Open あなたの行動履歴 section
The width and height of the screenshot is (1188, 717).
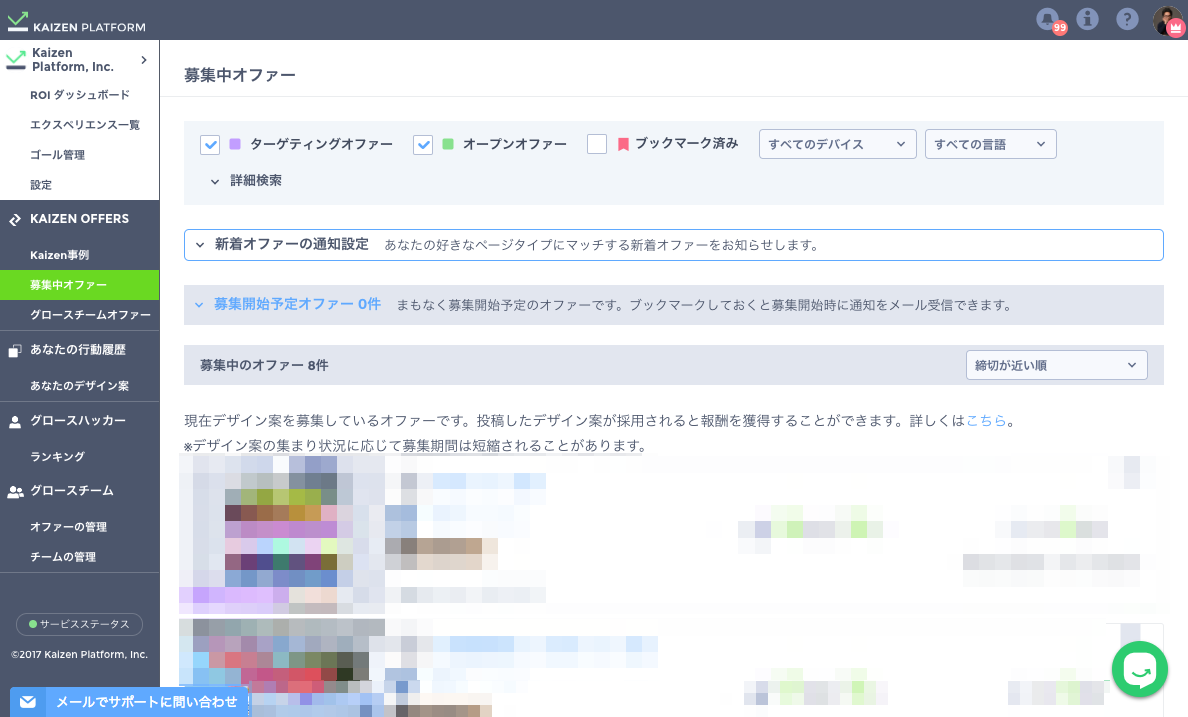(x=78, y=349)
